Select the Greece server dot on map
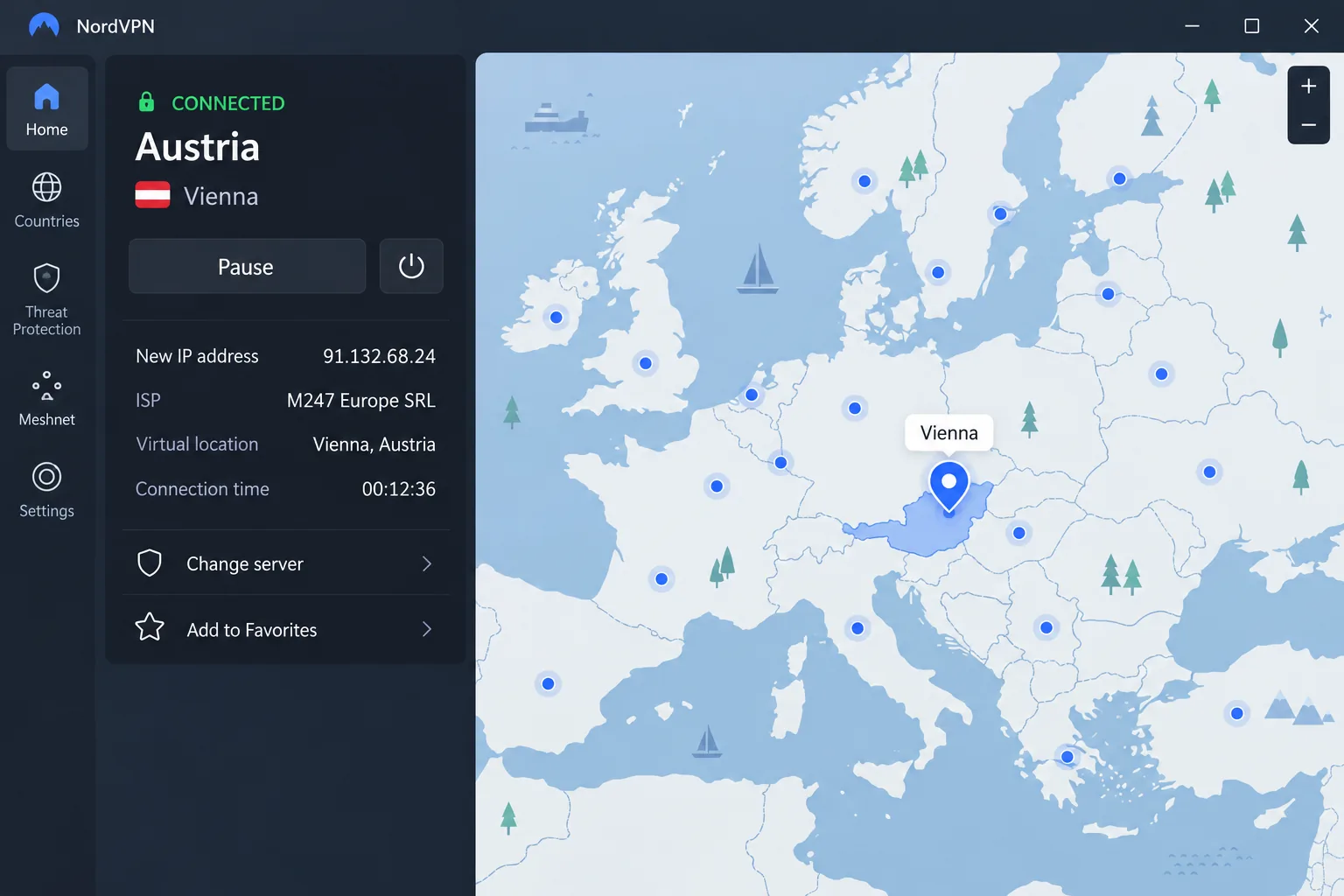The width and height of the screenshot is (1344, 896). click(x=1067, y=757)
